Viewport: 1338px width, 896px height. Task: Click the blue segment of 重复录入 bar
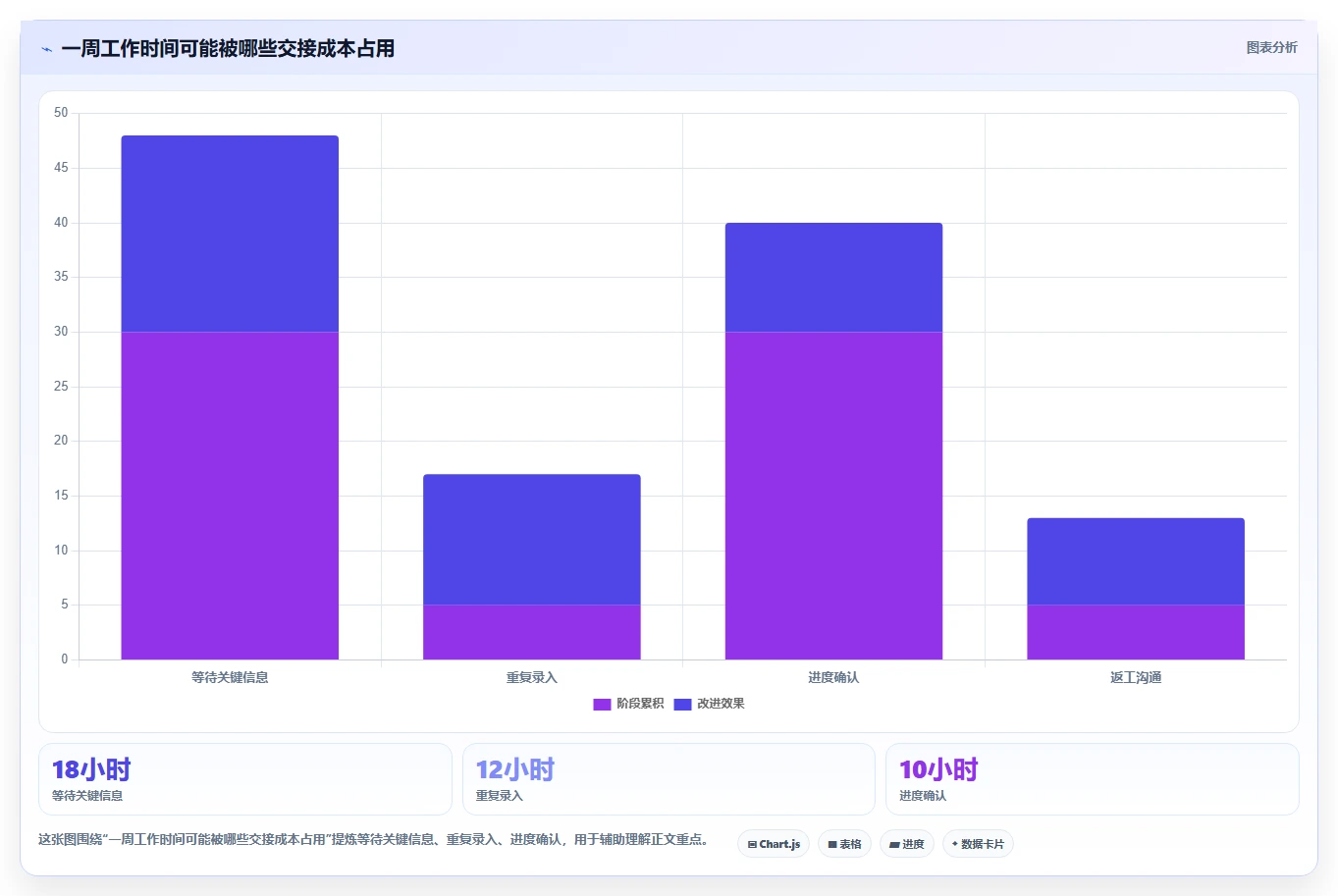click(532, 540)
